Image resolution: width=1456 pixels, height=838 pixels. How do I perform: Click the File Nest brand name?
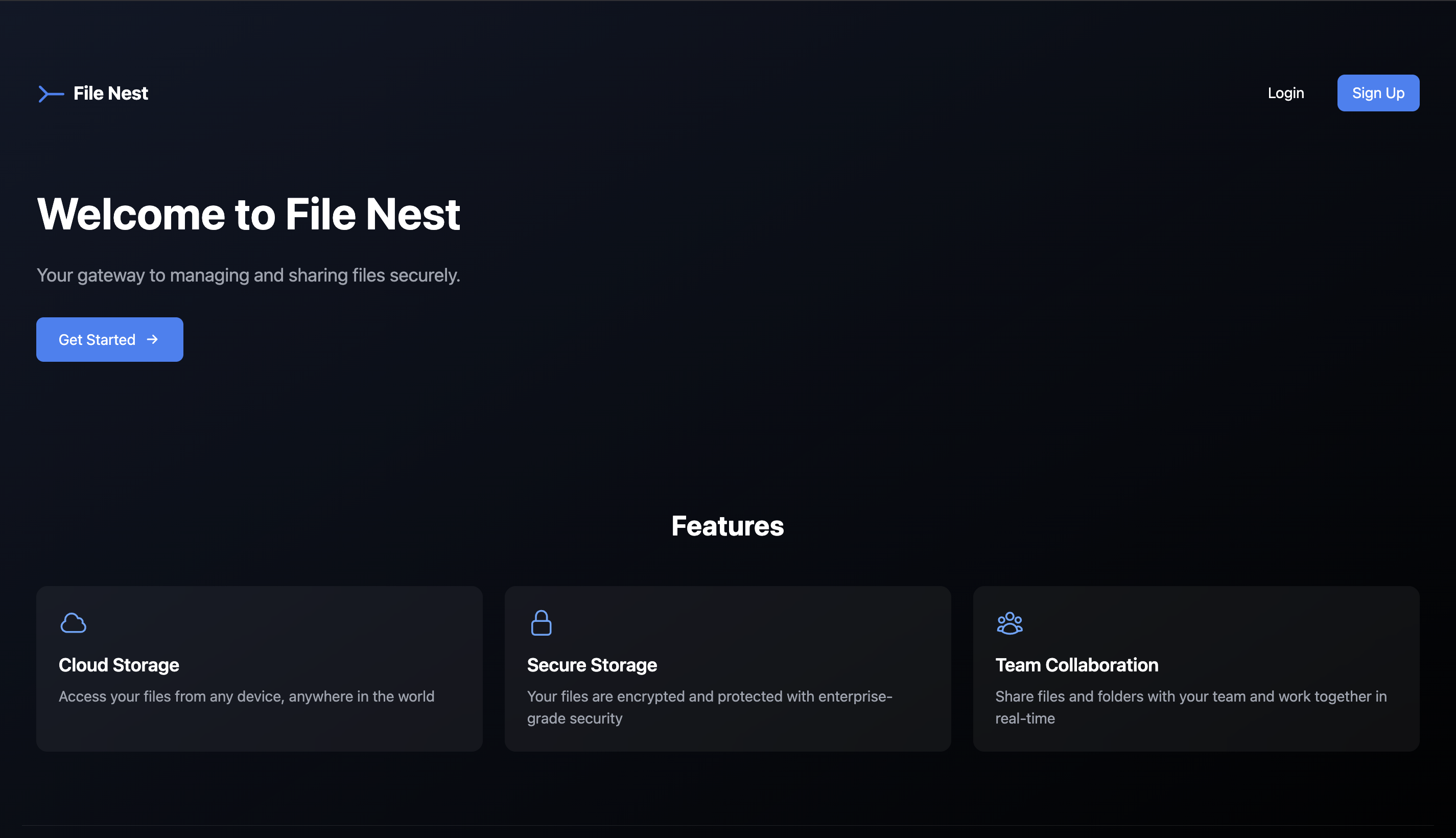pyautogui.click(x=110, y=93)
